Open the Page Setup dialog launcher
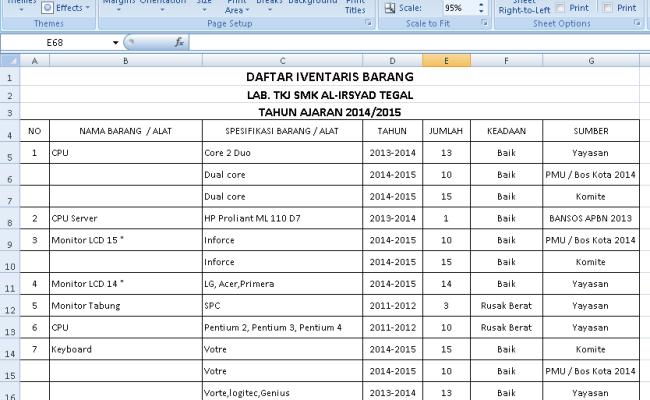The height and width of the screenshot is (400, 650). coord(368,23)
